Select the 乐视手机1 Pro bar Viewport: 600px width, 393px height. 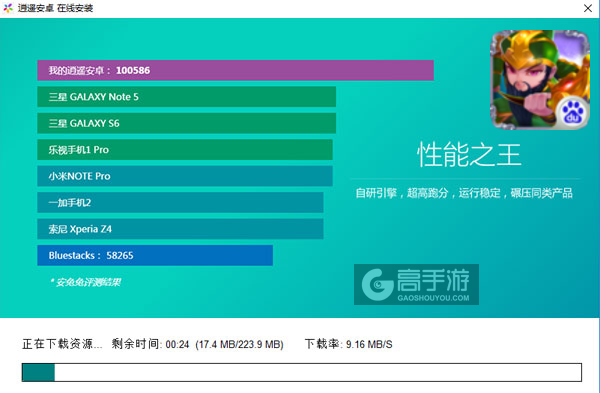[x=185, y=150]
